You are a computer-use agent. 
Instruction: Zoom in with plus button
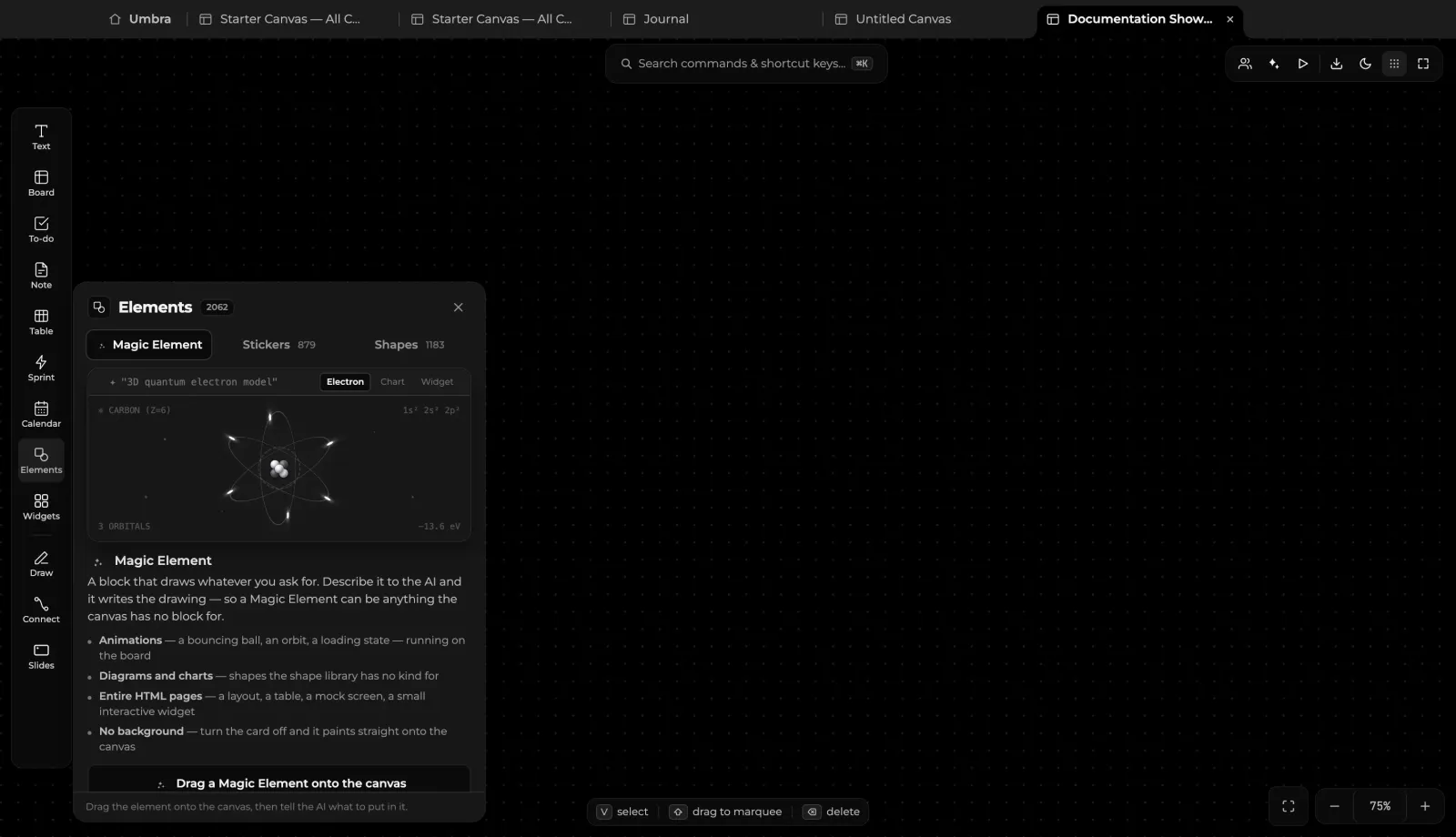(x=1425, y=806)
